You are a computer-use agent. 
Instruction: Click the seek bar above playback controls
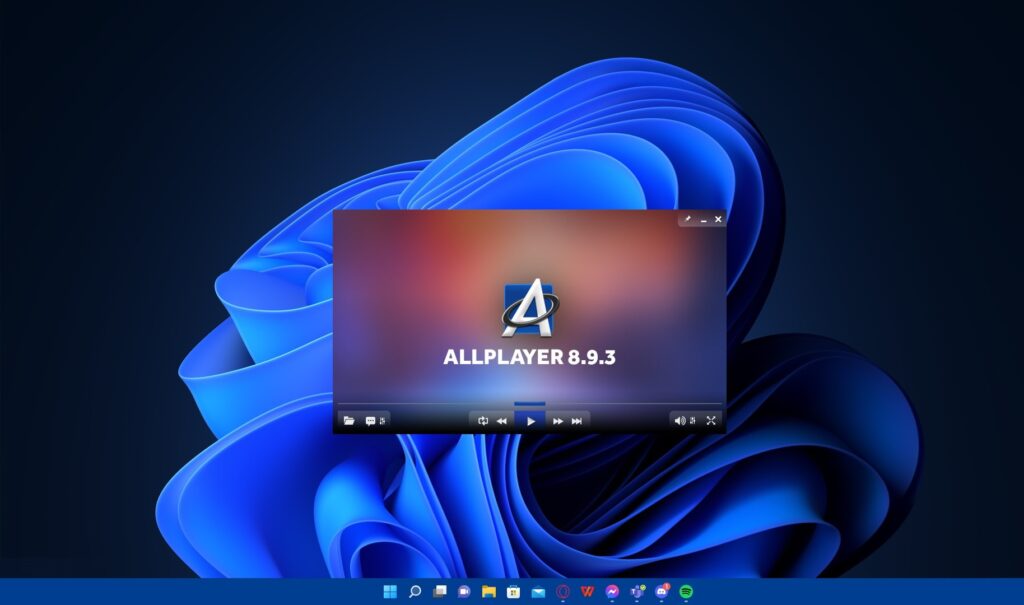pyautogui.click(x=530, y=404)
